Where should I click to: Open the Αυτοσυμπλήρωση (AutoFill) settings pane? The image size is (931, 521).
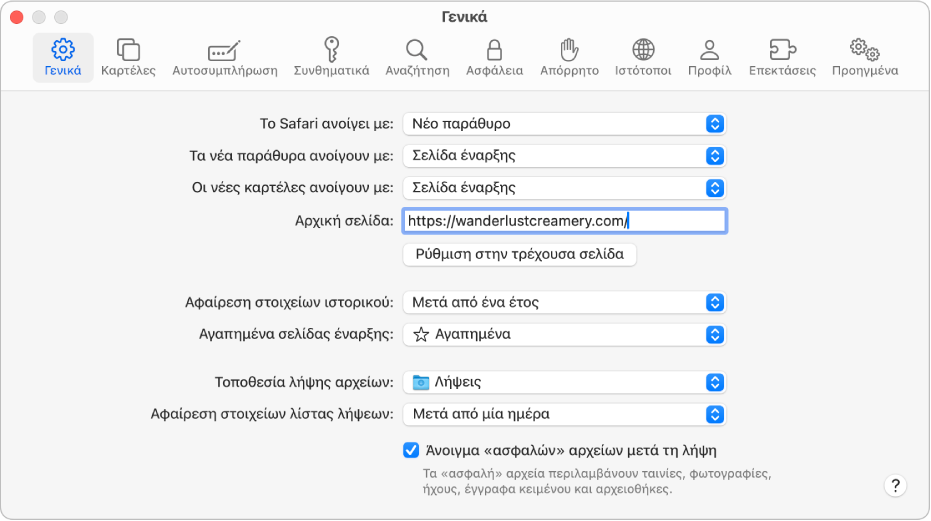[225, 57]
